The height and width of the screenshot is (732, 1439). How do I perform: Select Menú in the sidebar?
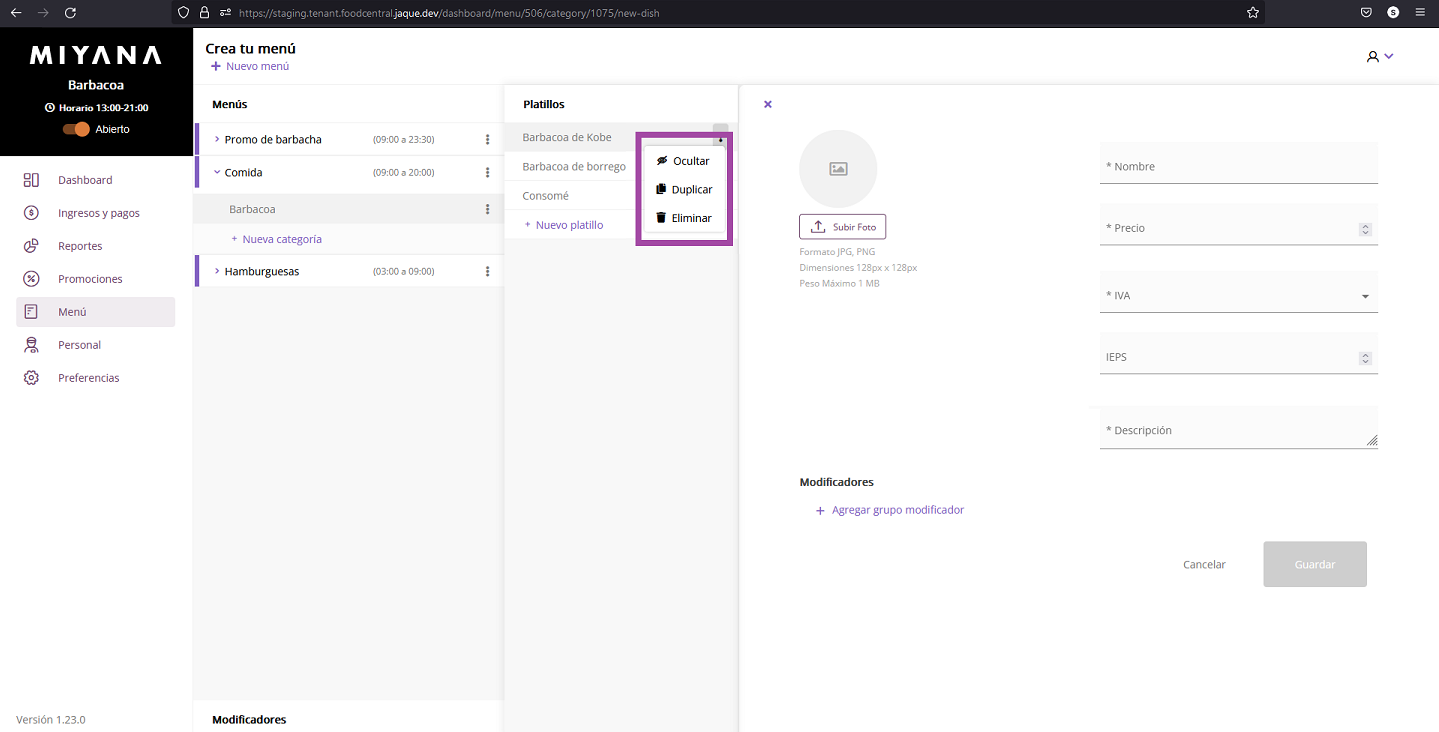pos(96,312)
